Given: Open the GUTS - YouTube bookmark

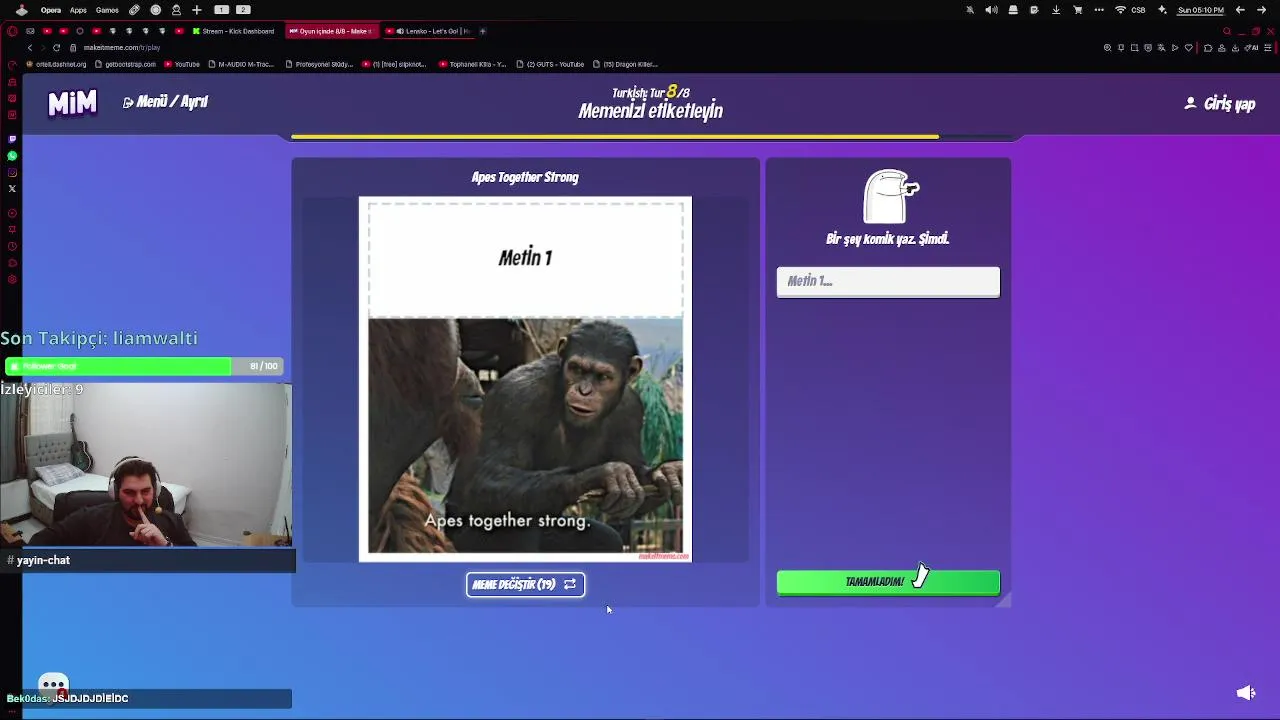Looking at the screenshot, I should coord(550,64).
